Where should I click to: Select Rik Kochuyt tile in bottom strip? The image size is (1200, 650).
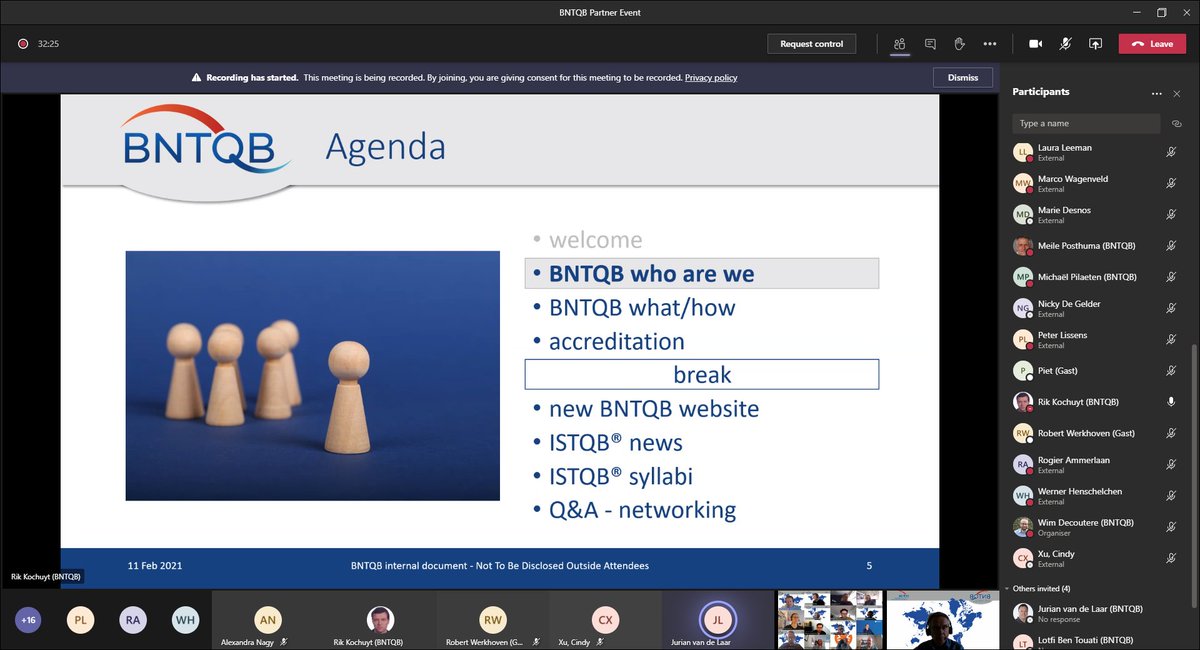point(379,620)
